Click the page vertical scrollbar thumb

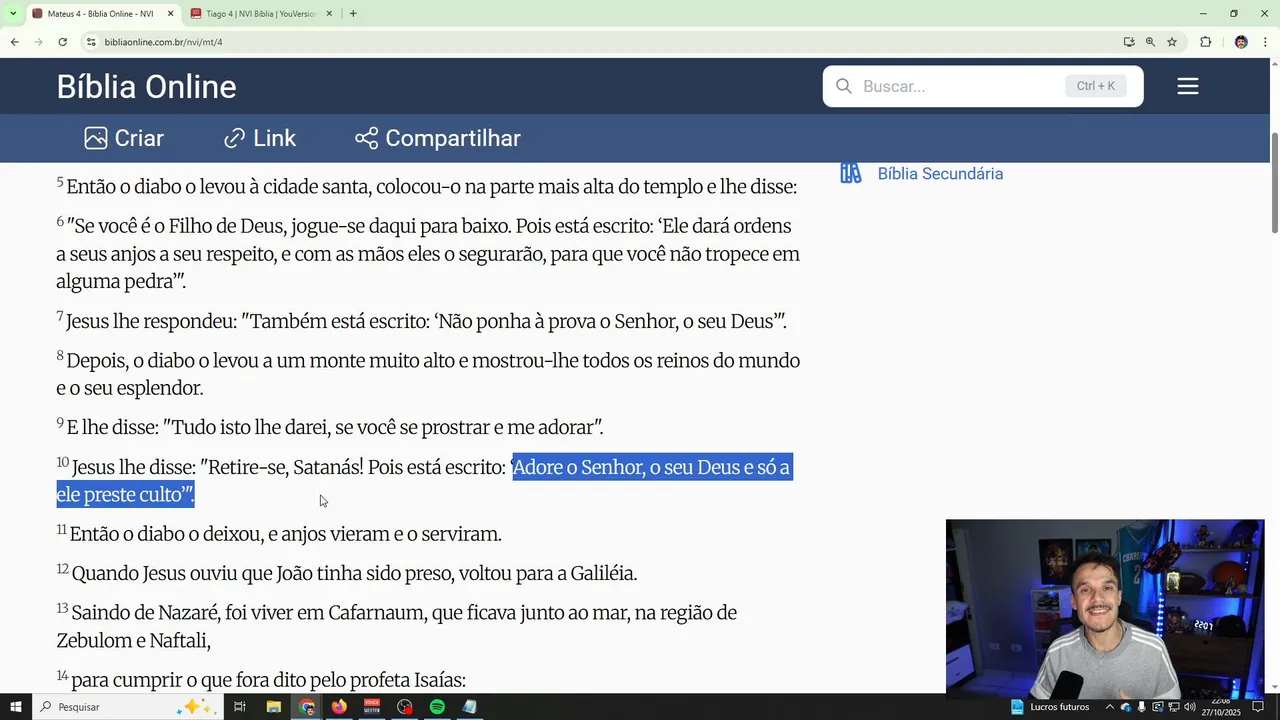click(1274, 182)
